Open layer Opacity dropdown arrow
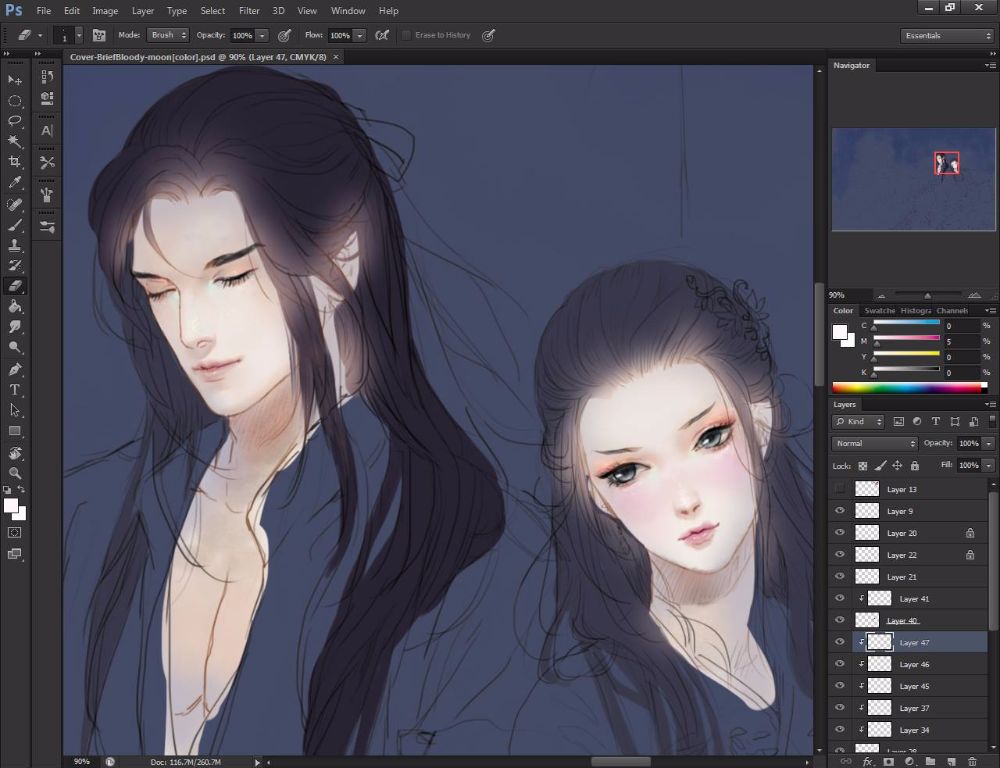Screen dimensions: 1000x768 pos(989,443)
